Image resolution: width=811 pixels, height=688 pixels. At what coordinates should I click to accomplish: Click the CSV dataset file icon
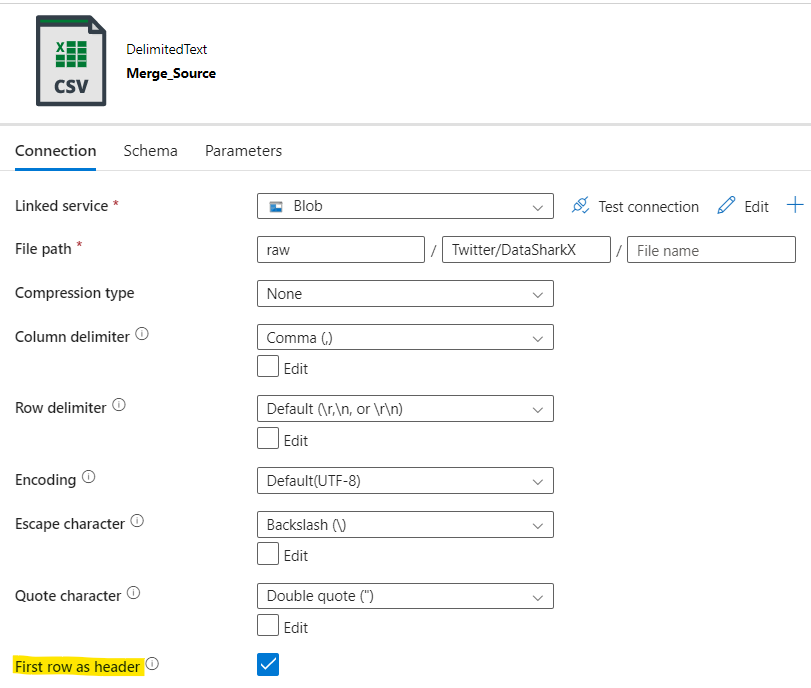71,61
